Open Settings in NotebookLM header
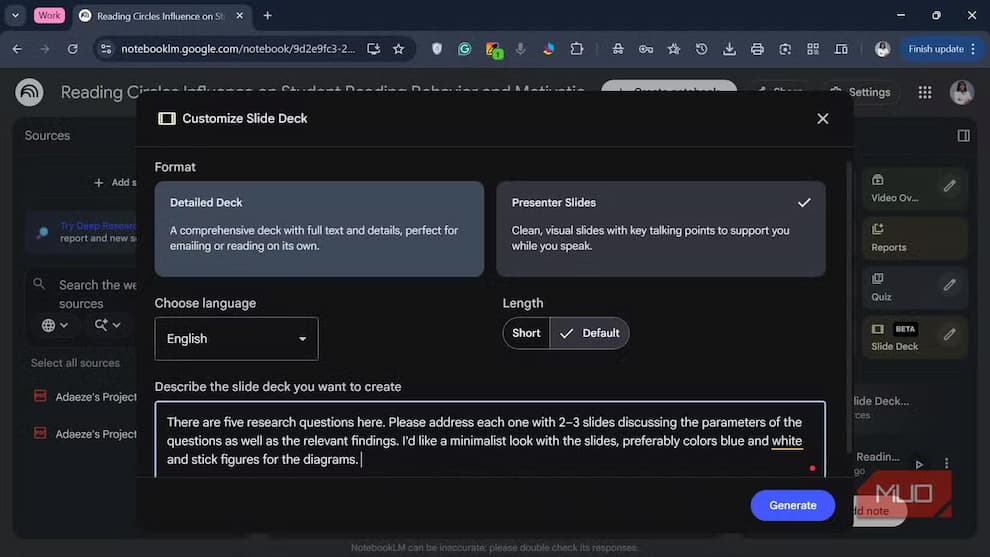 click(859, 92)
